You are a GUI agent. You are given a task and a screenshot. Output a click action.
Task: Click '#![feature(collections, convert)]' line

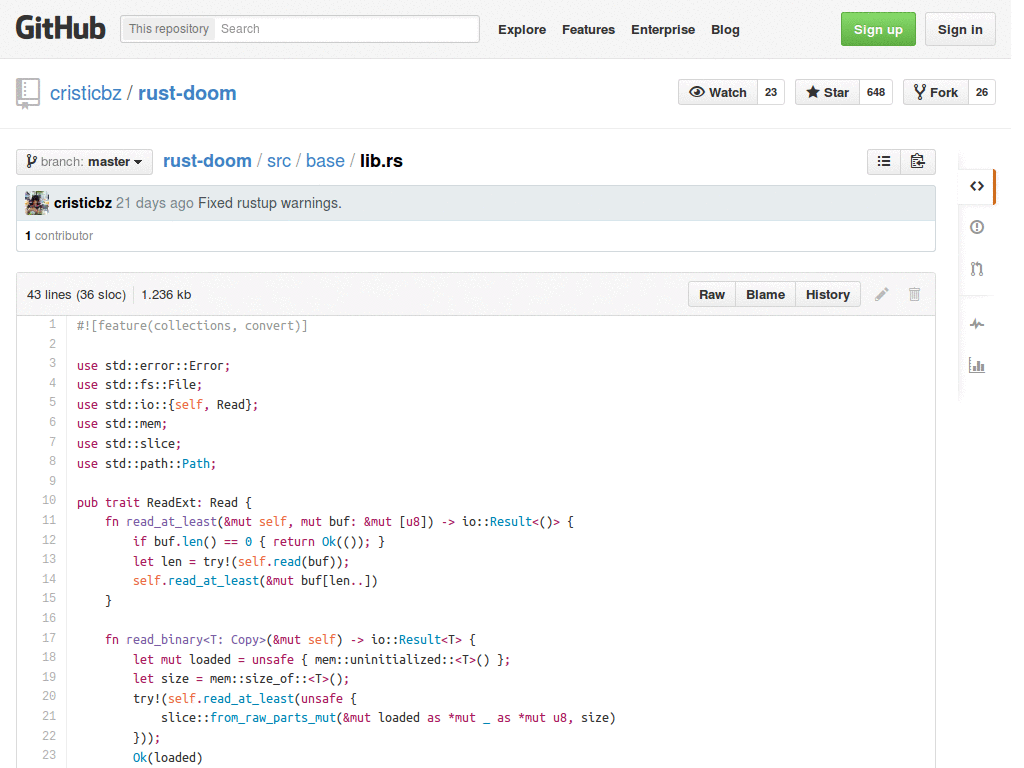coord(192,325)
